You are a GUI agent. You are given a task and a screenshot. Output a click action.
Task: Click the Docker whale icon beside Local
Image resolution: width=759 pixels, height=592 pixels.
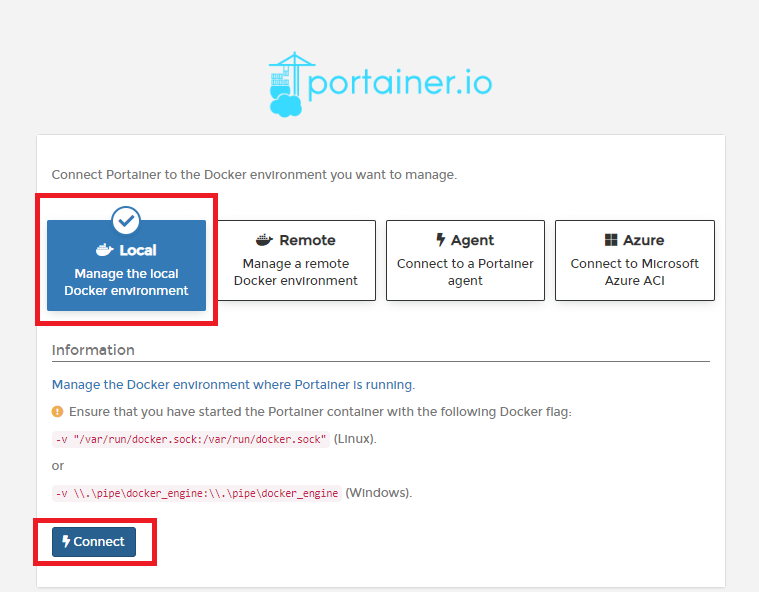(x=105, y=250)
